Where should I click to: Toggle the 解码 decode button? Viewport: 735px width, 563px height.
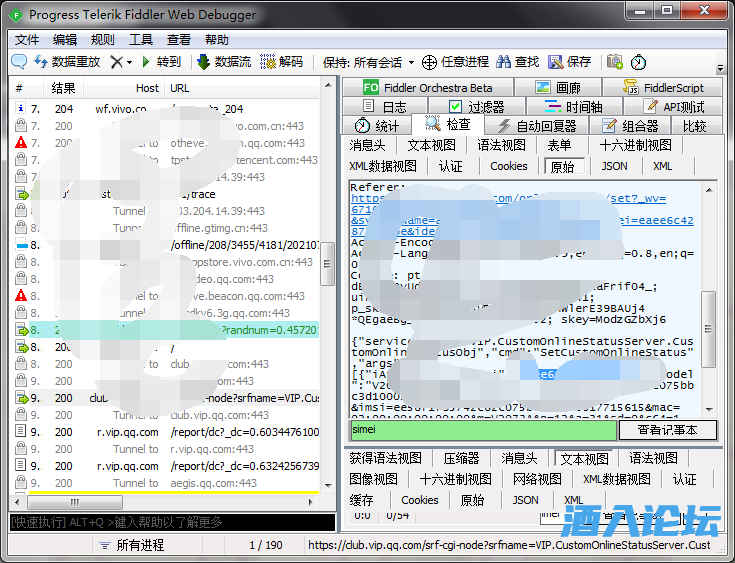[x=282, y=61]
